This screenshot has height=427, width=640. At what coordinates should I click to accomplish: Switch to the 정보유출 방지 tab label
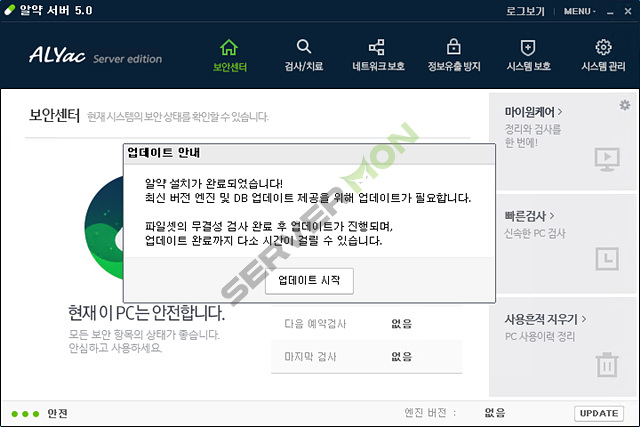(x=453, y=66)
